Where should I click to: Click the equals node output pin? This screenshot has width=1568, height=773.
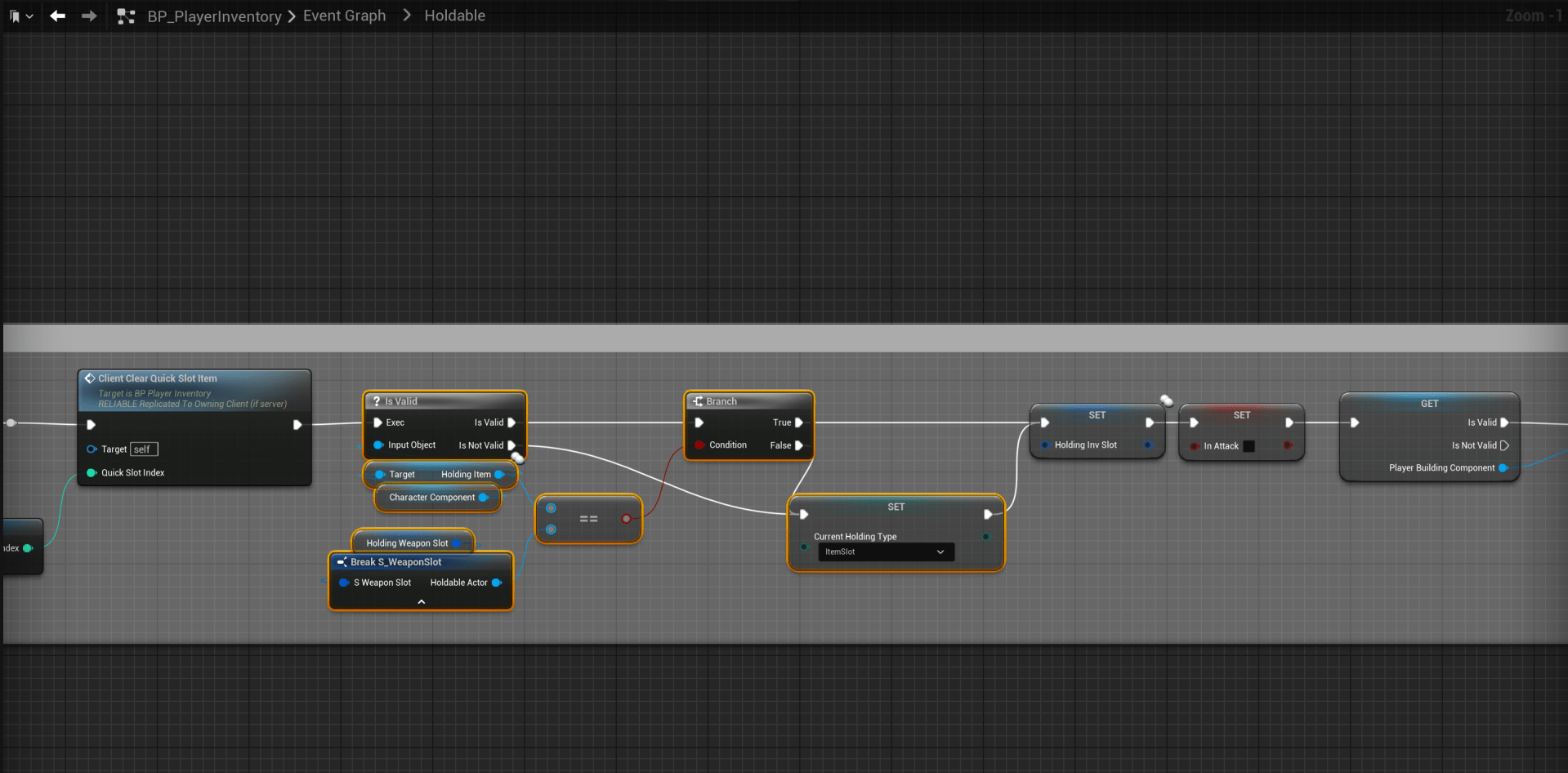[x=626, y=519]
